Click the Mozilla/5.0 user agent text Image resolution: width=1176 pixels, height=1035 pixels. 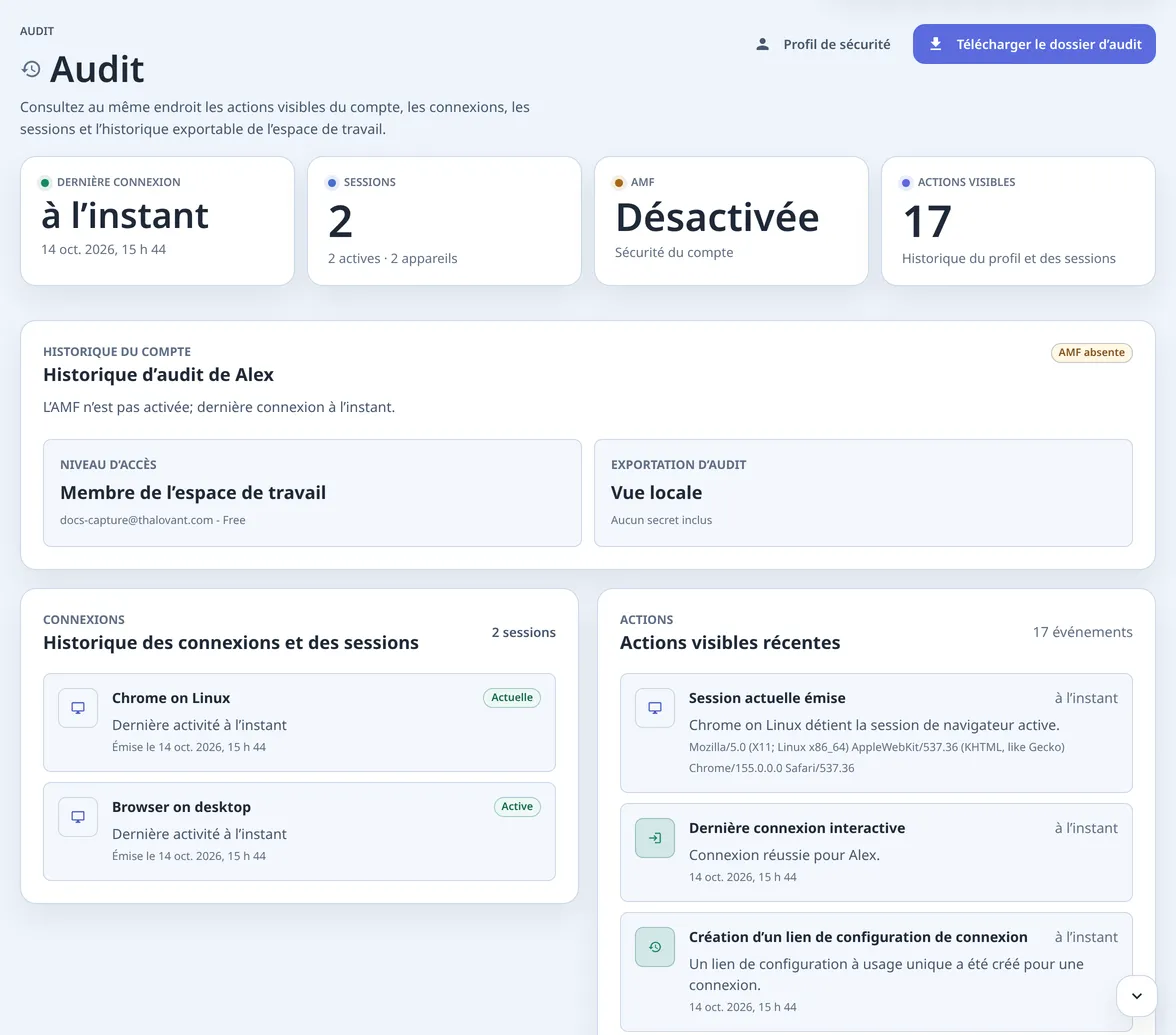coord(876,758)
